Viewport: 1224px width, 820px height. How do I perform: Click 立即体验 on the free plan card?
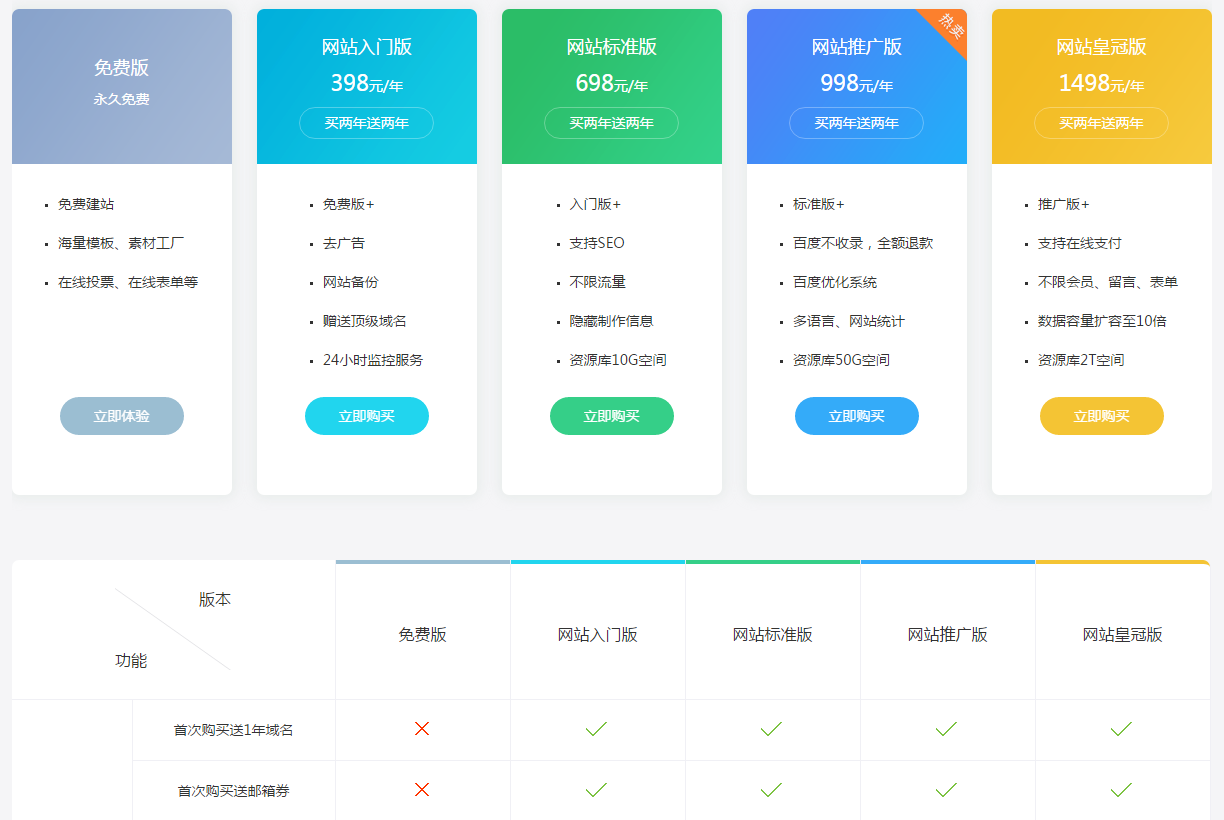122,416
